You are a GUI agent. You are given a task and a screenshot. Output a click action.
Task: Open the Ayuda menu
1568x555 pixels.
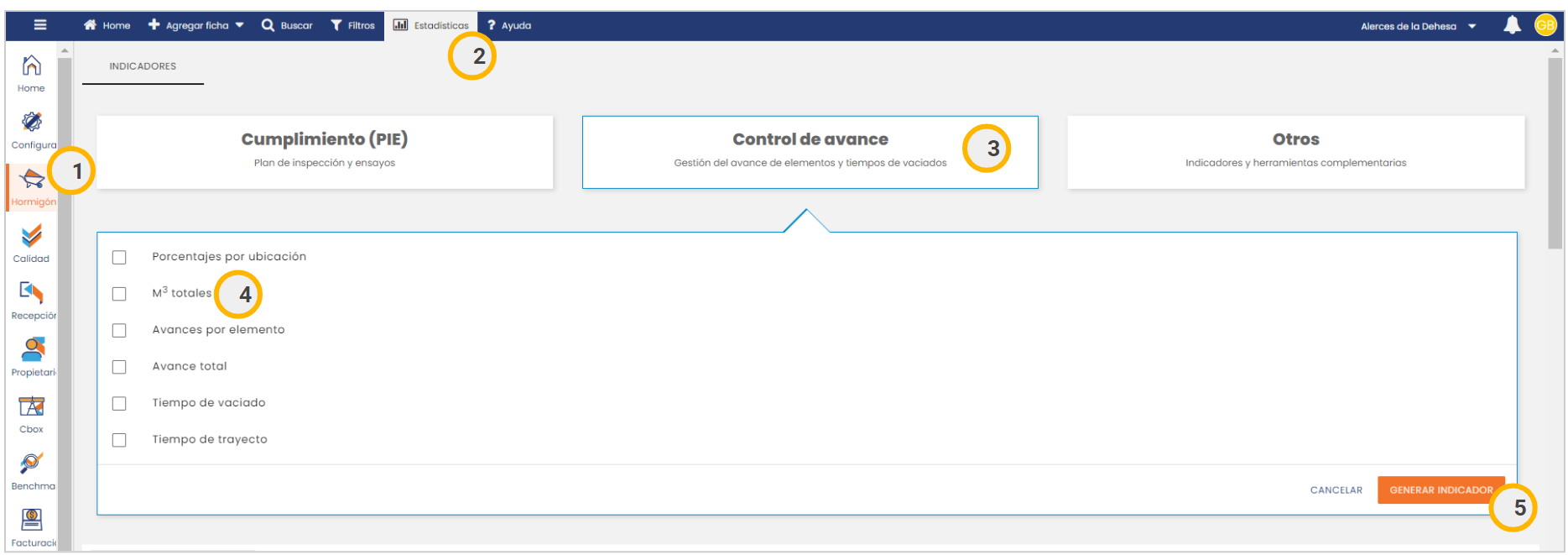(x=509, y=25)
